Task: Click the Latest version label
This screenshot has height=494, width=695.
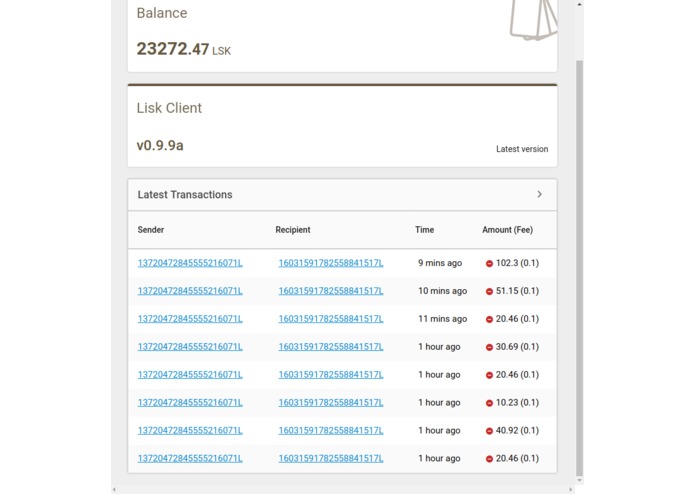Action: click(522, 149)
